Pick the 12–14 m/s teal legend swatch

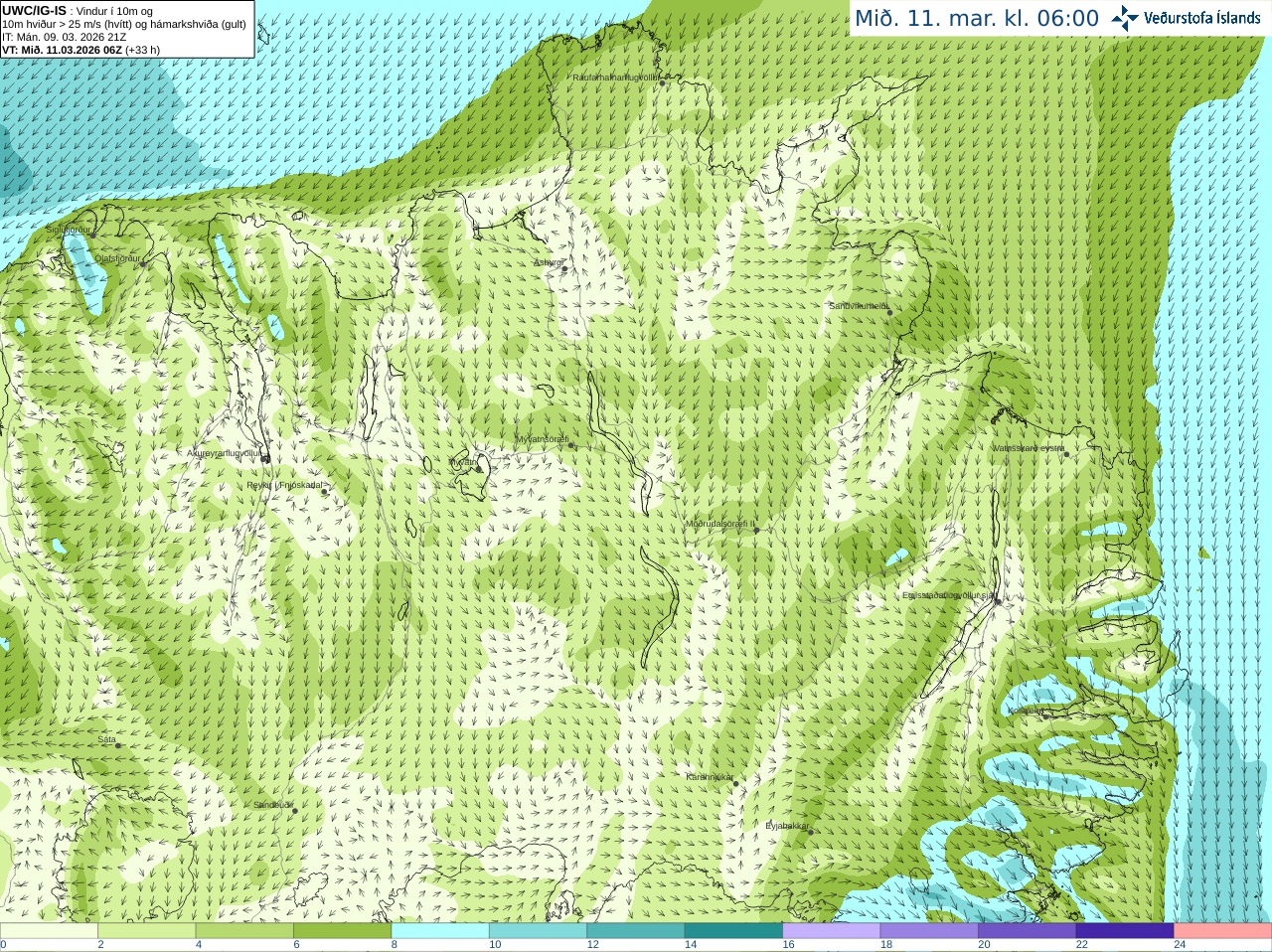tap(636, 931)
